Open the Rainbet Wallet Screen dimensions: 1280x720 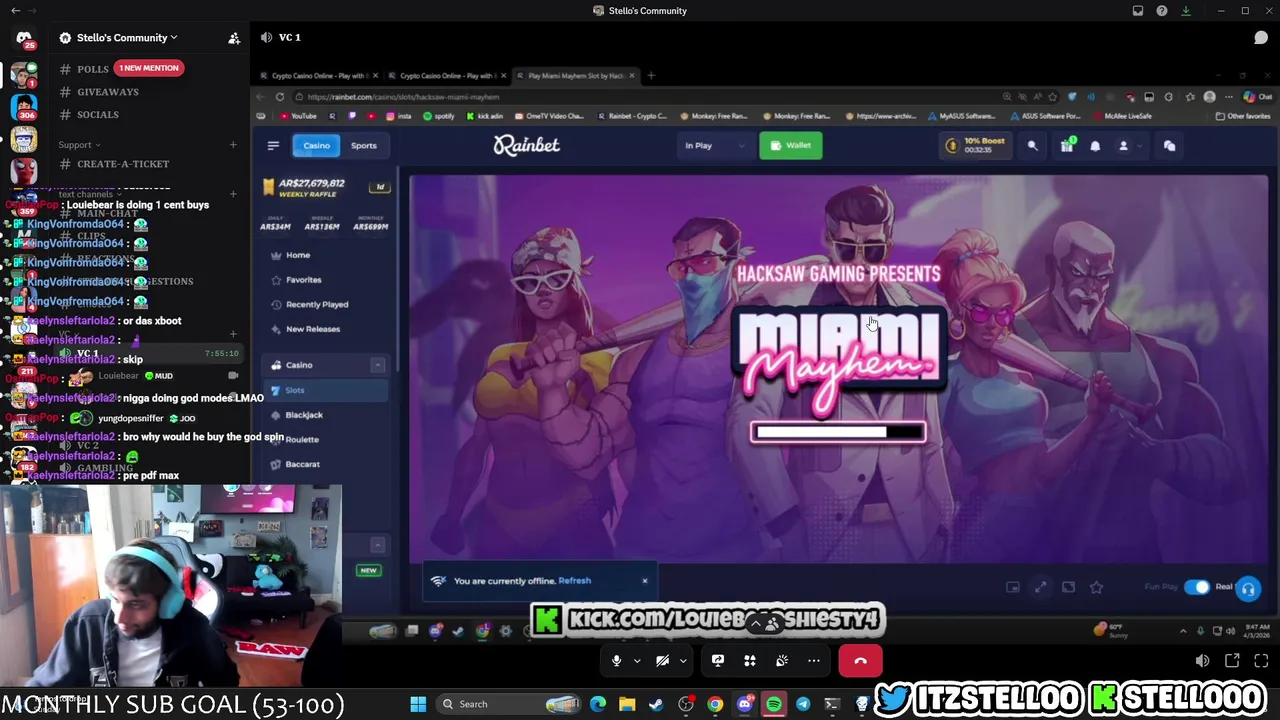pos(790,146)
